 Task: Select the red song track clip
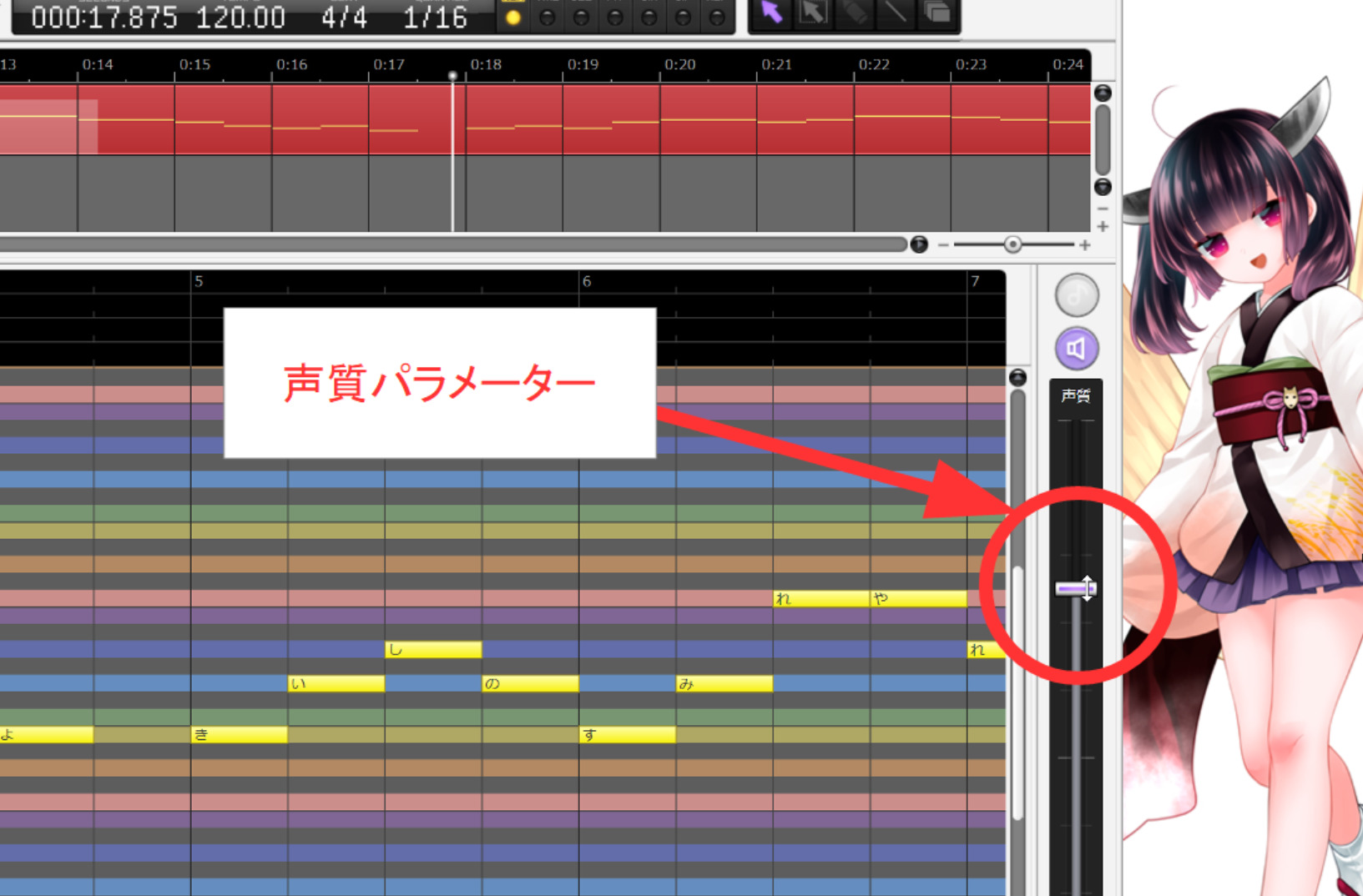tap(545, 119)
